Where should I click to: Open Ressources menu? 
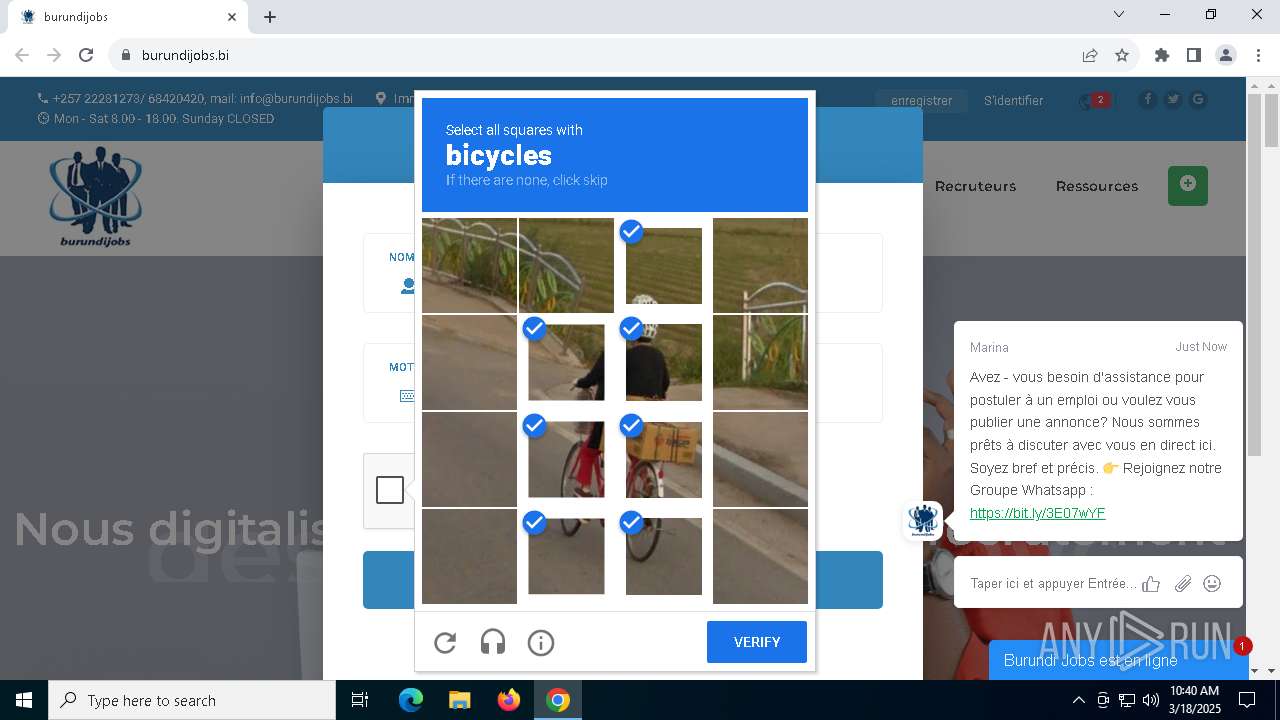1097,186
